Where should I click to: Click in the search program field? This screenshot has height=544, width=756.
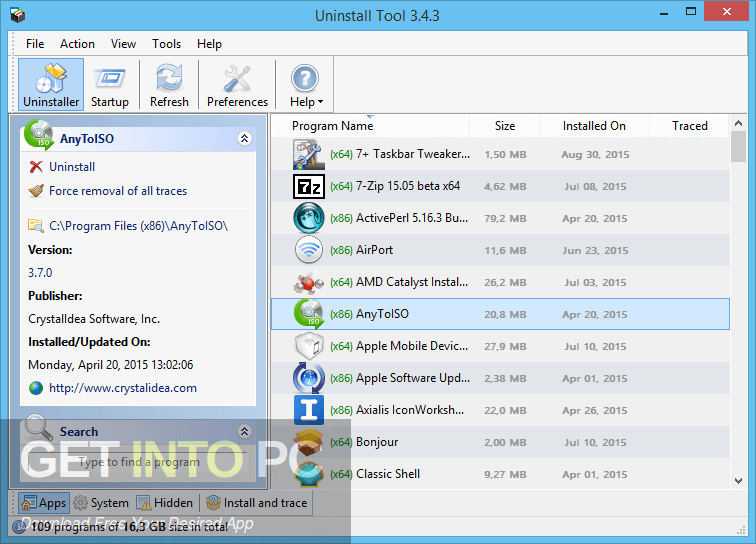(138, 462)
